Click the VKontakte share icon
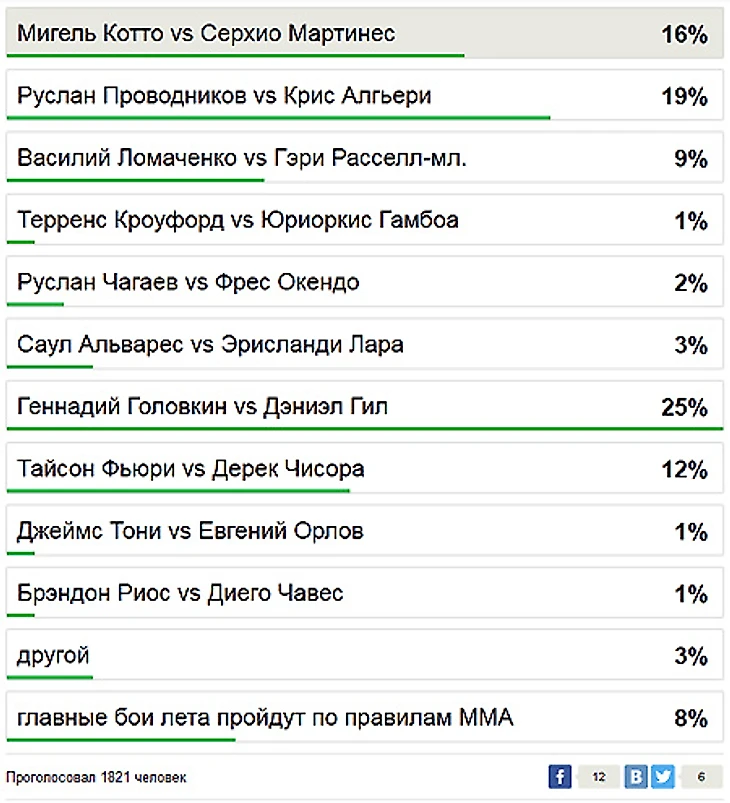The image size is (730, 803). [636, 777]
